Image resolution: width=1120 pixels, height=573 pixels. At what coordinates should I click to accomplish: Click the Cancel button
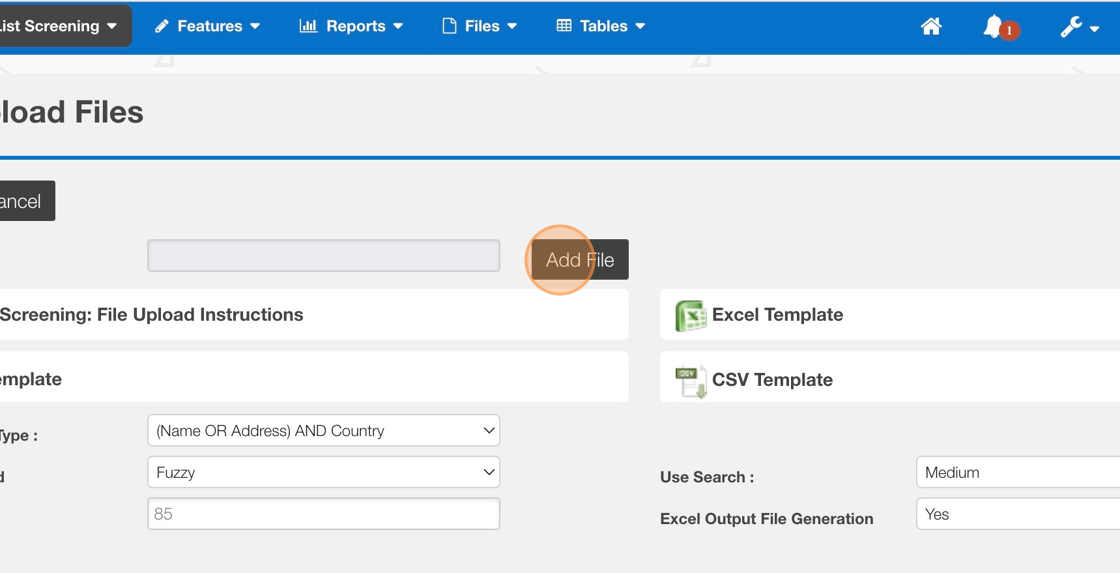click(22, 201)
